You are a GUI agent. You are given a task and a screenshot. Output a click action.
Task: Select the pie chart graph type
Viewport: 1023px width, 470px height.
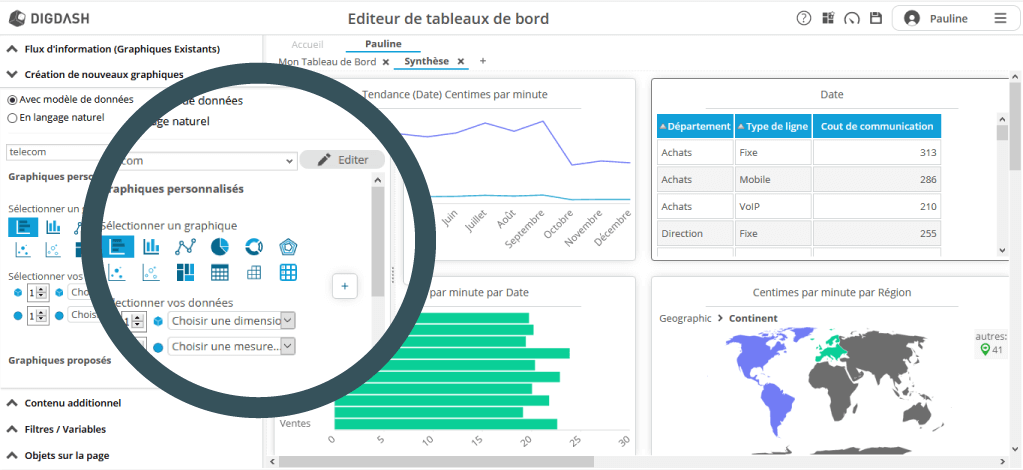pyautogui.click(x=220, y=247)
